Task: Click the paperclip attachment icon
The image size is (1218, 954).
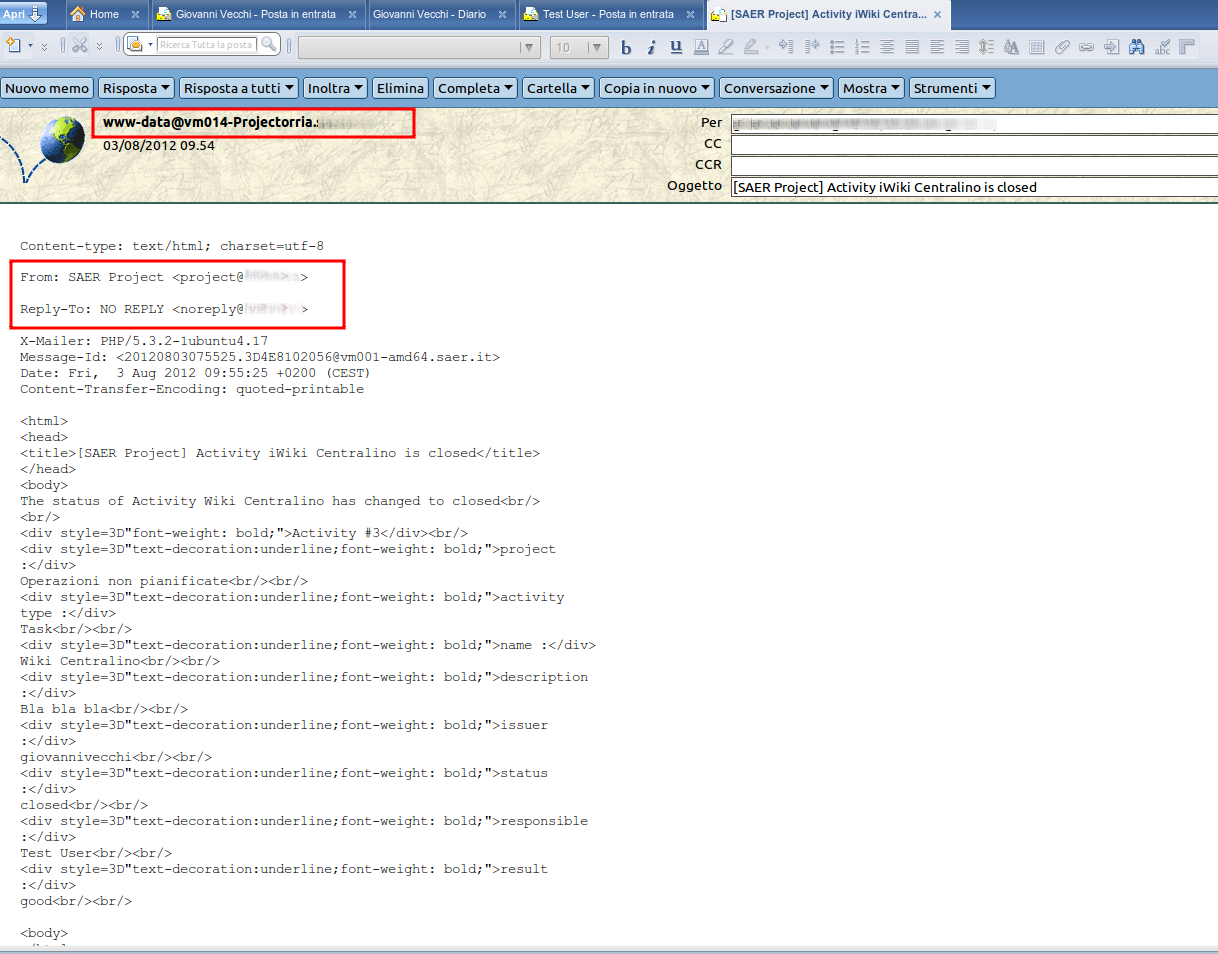Action: [1062, 47]
